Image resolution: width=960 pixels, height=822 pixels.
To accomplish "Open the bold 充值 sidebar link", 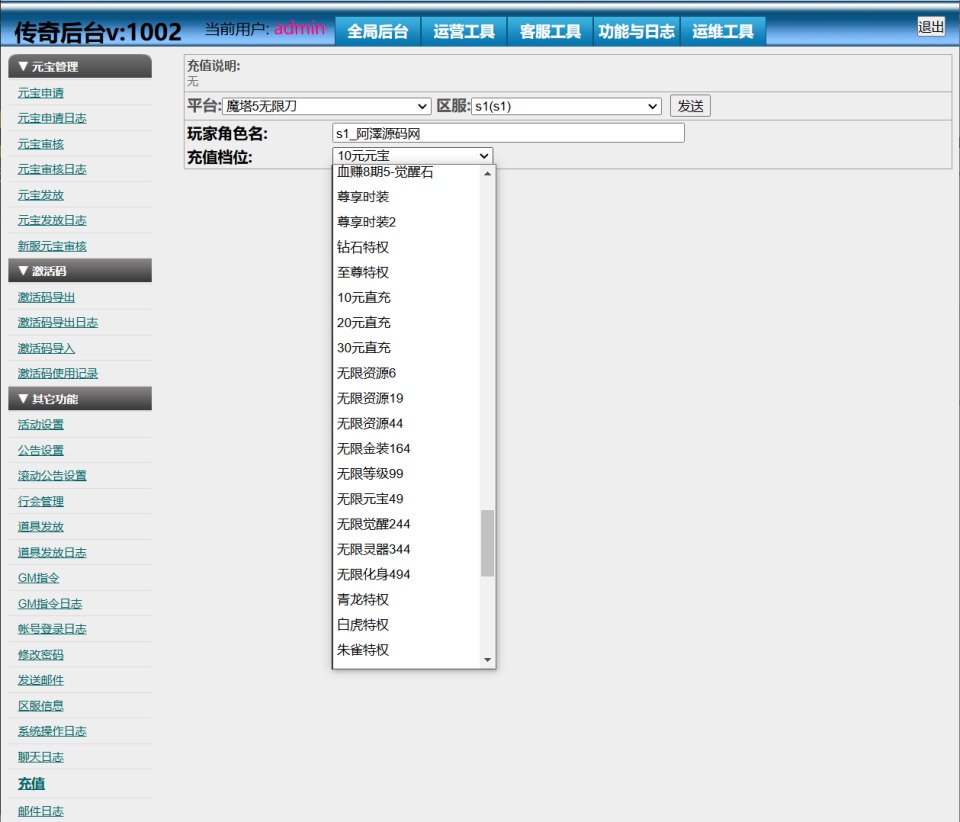I will (31, 783).
